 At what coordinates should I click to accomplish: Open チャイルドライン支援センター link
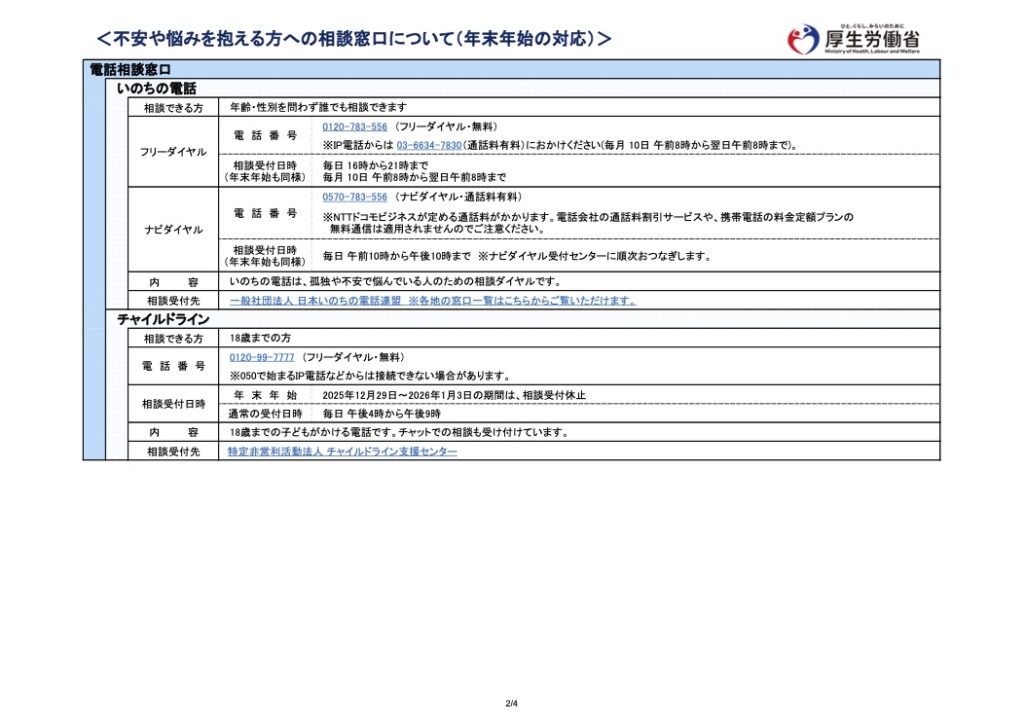342,452
